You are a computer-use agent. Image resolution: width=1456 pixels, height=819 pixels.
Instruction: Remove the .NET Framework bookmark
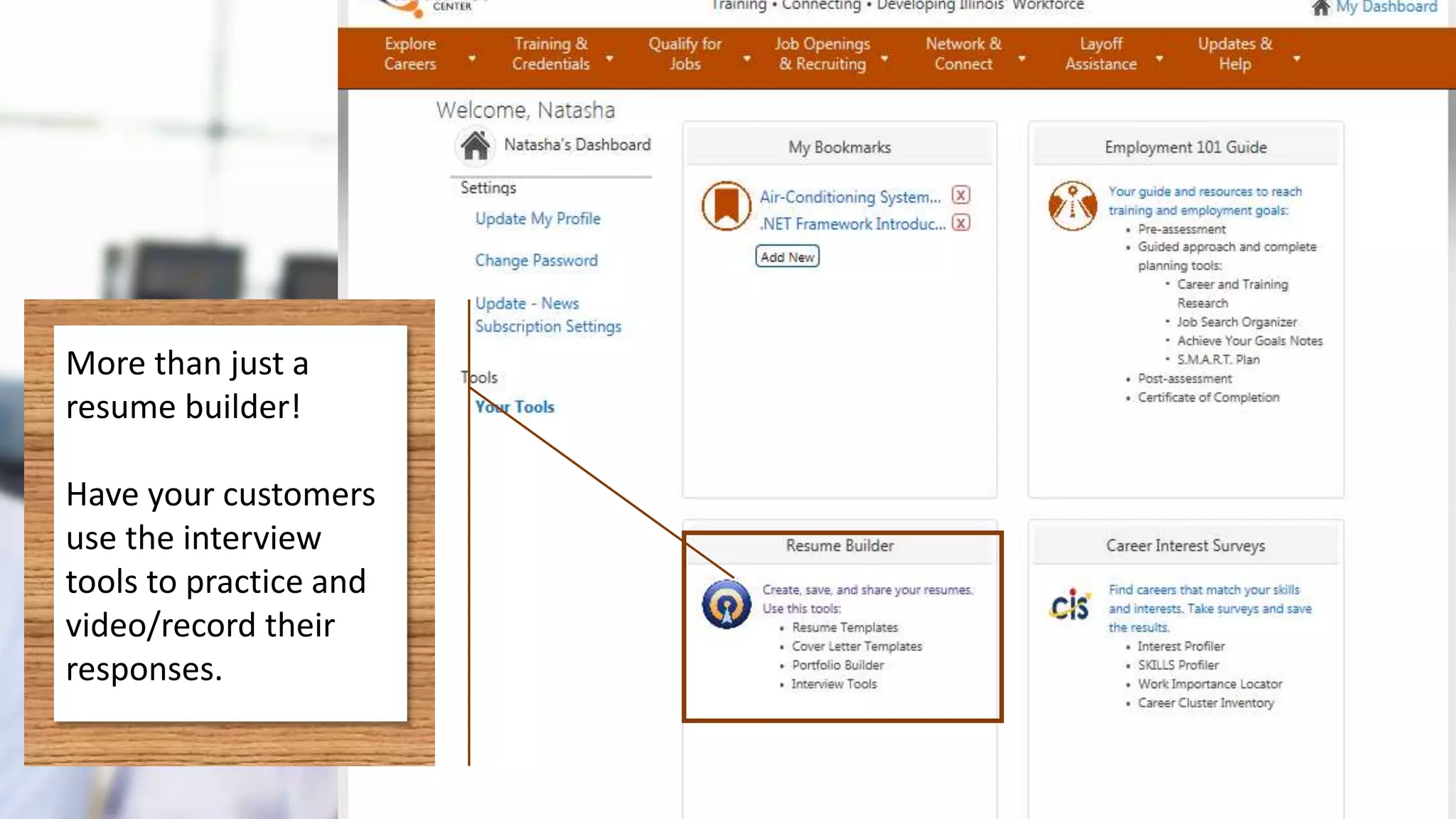coord(960,223)
